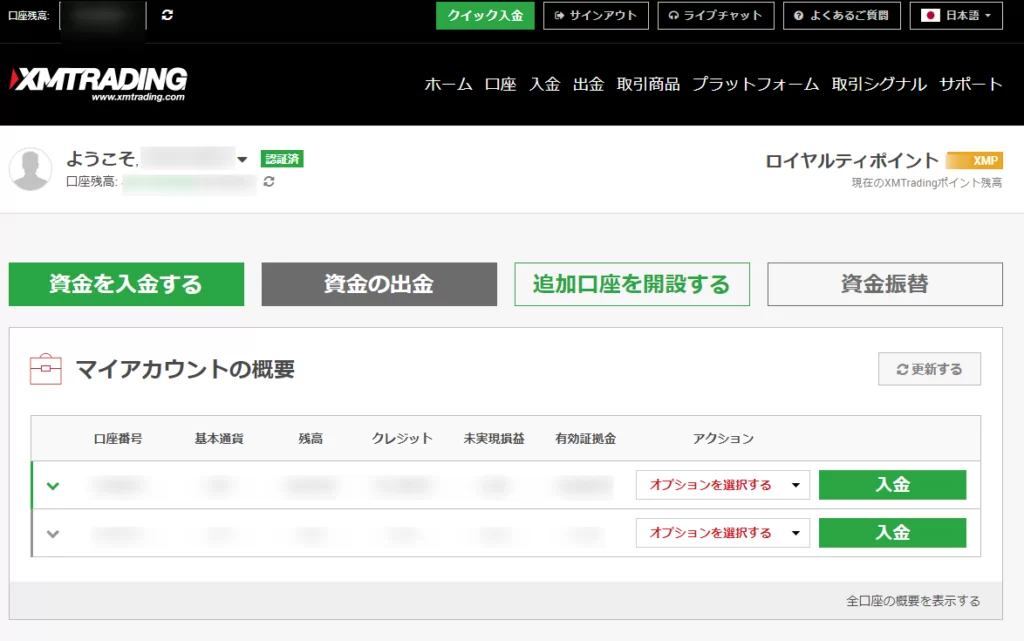Click the profile avatar icon

tap(30, 168)
